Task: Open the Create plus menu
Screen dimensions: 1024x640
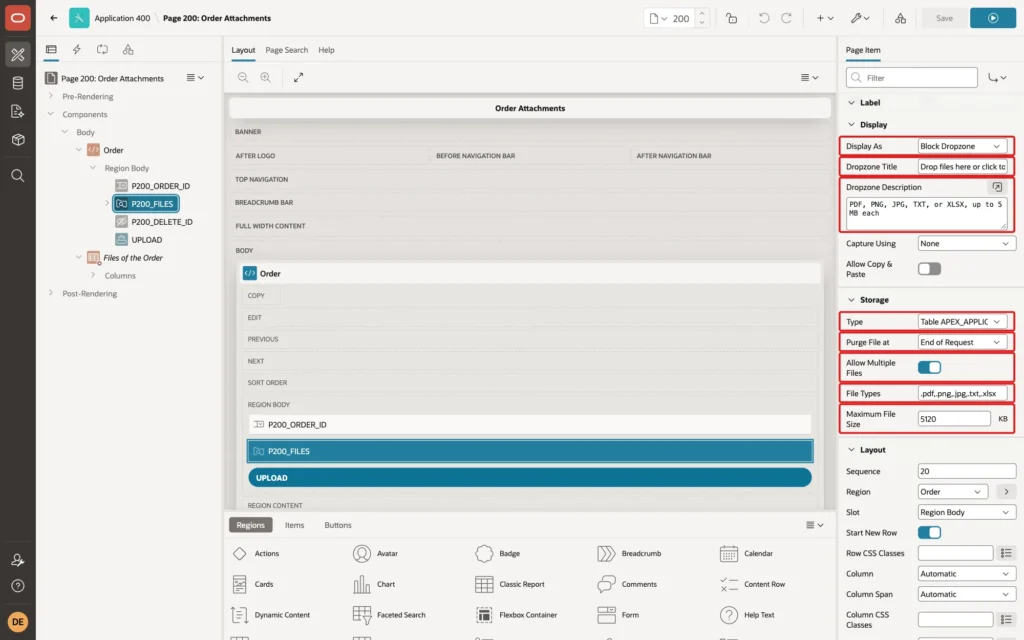Action: coord(824,18)
